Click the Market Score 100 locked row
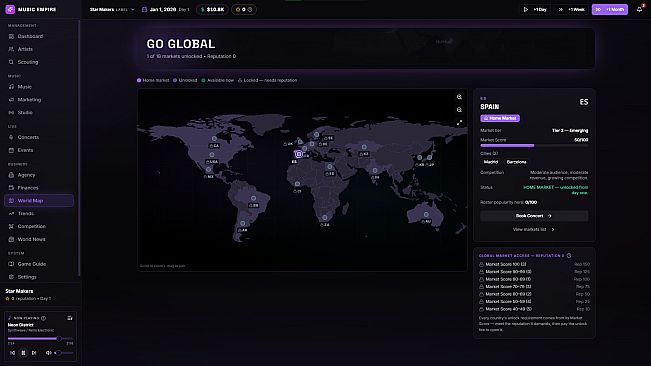Screen dimensions: 651x366 [x=534, y=264]
